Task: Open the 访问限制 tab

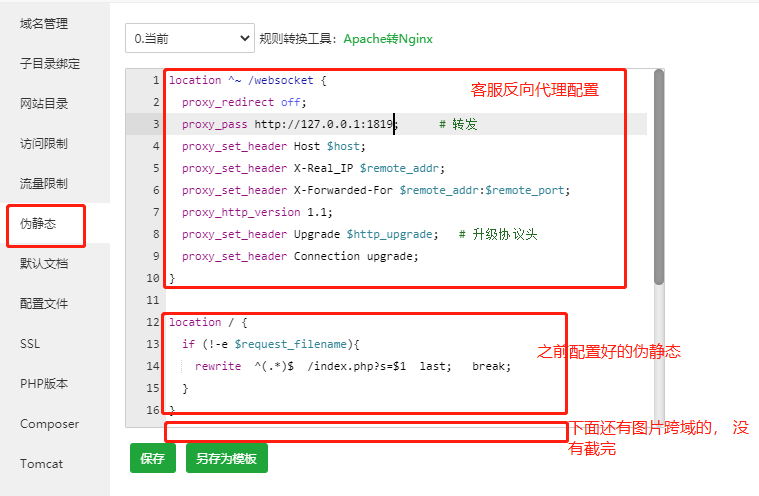Action: (44, 144)
